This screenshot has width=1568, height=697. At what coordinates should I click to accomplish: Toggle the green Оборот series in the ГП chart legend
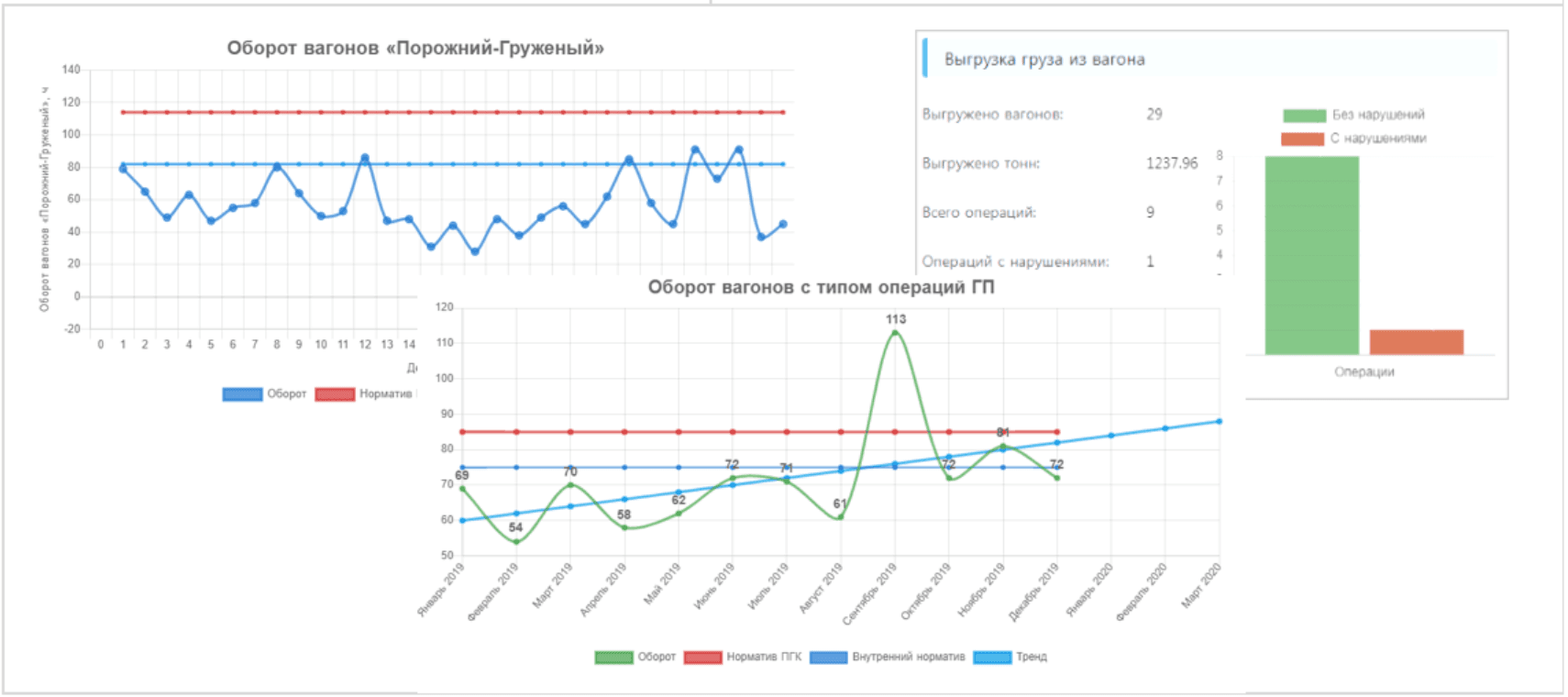[x=635, y=657]
